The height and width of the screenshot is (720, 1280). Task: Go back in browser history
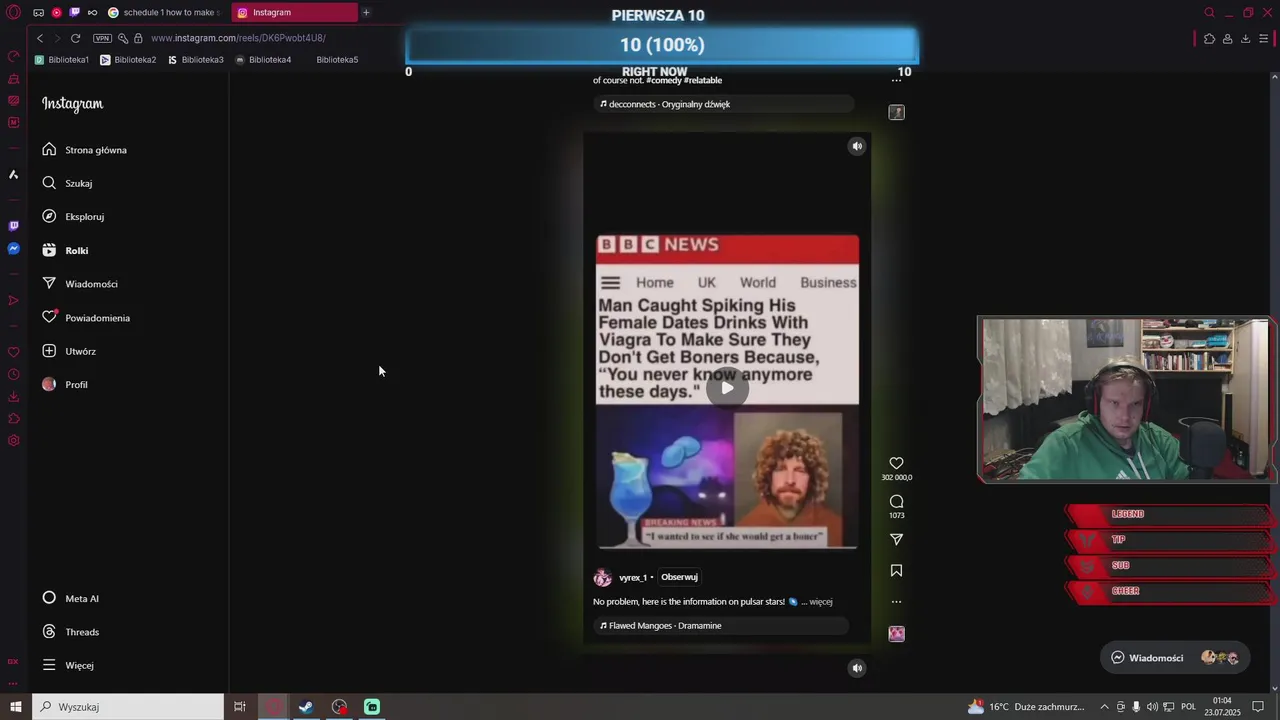[40, 38]
